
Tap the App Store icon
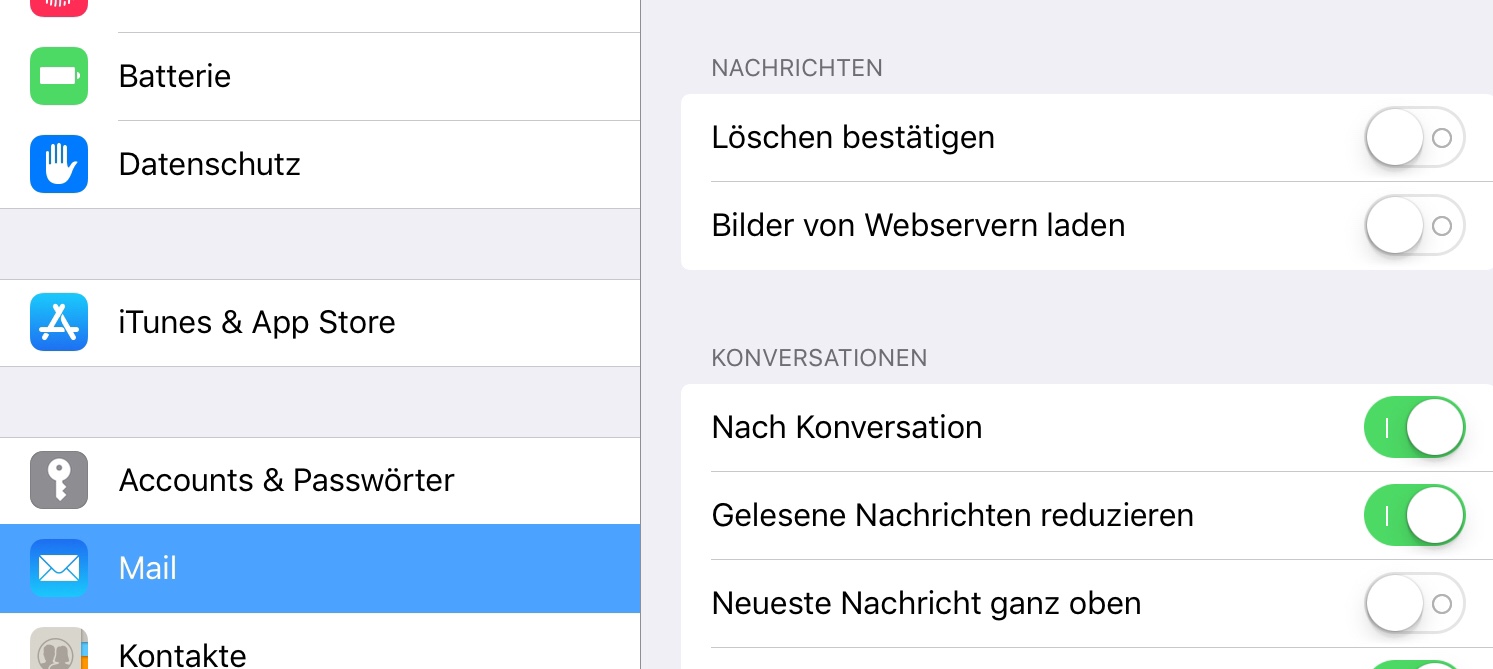59,322
